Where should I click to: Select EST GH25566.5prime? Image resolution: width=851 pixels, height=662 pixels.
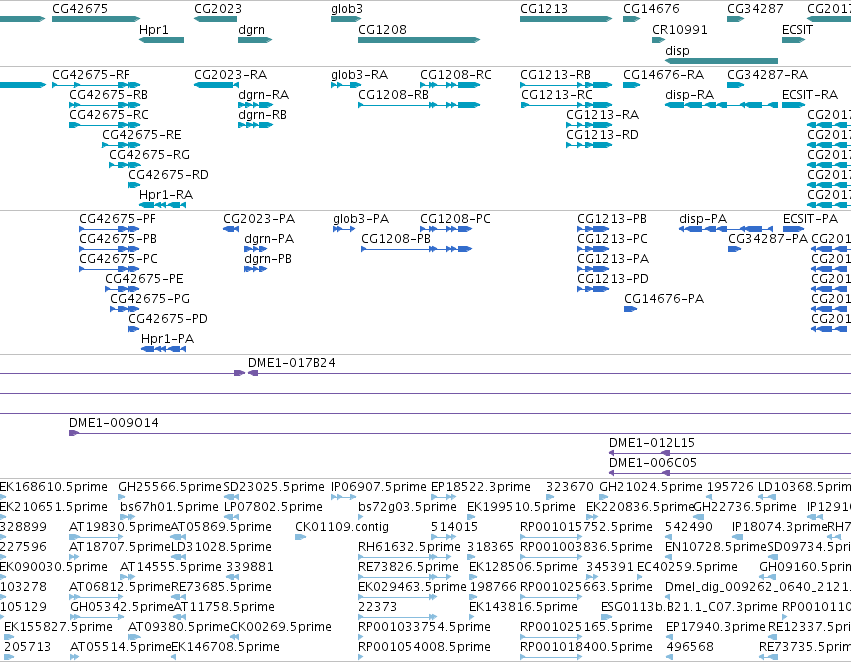(170, 487)
